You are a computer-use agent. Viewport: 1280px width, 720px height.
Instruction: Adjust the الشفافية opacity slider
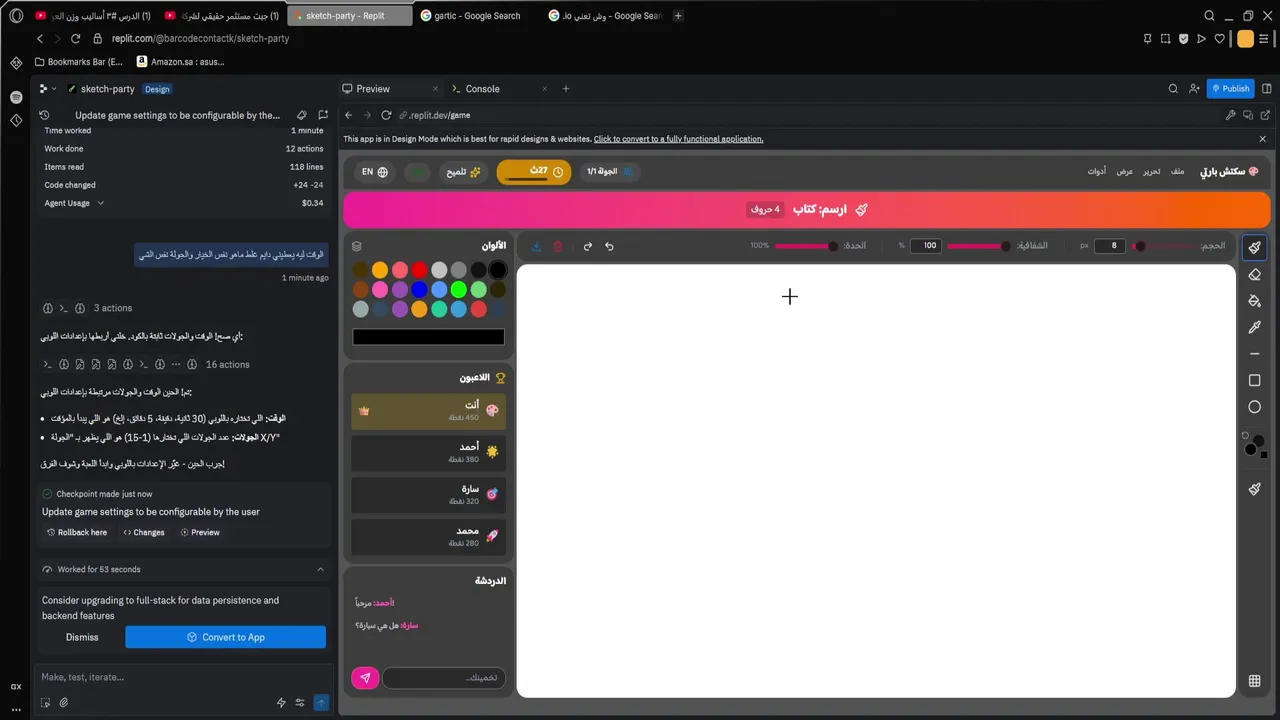point(979,246)
